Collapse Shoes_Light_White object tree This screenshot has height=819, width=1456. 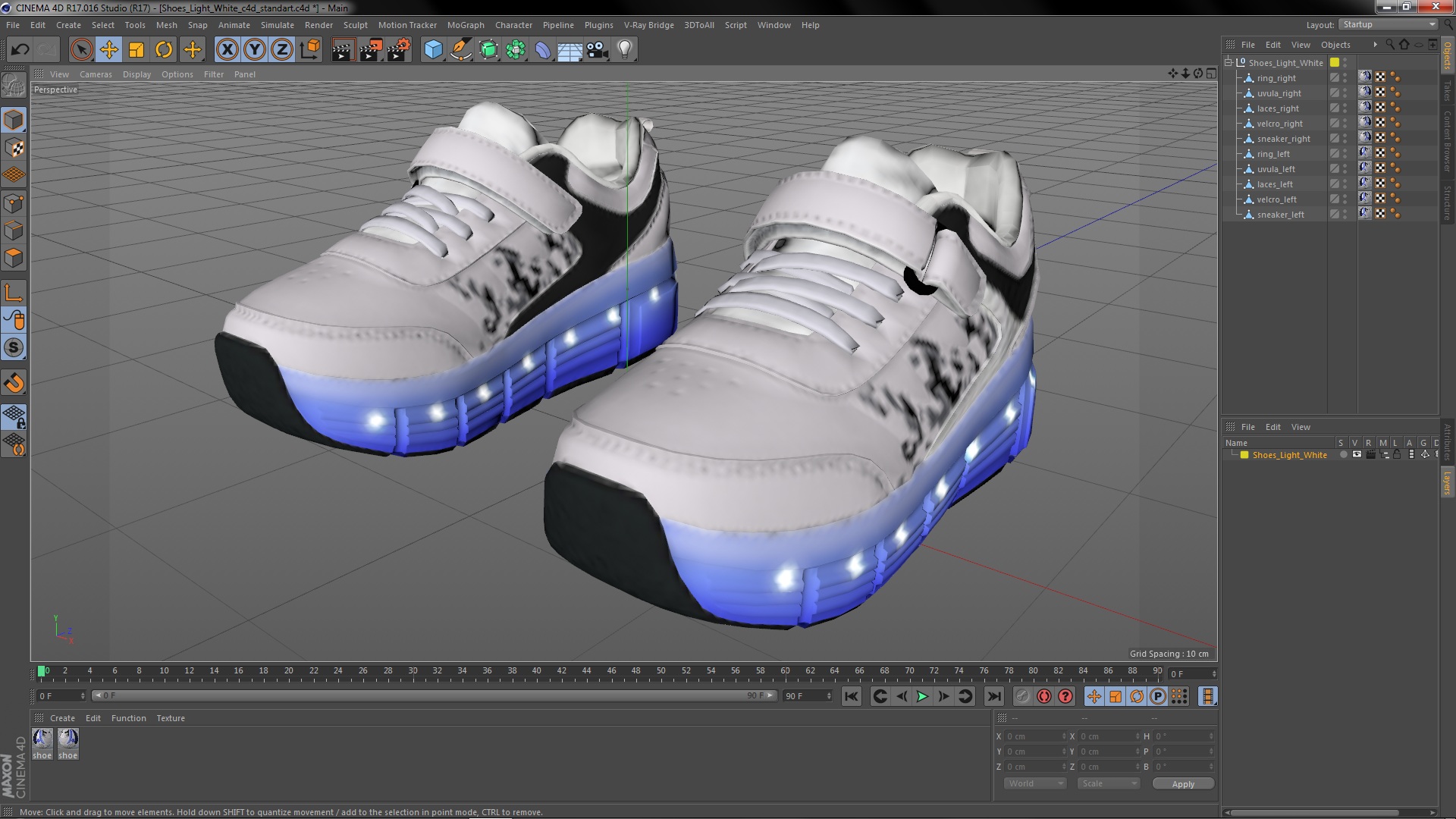click(1228, 62)
